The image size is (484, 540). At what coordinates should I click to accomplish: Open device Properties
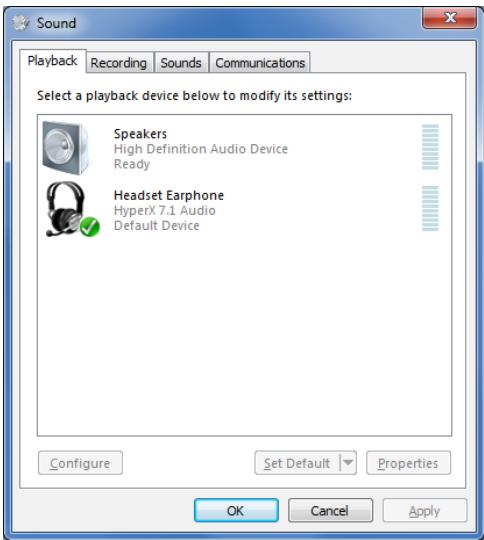pos(408,463)
